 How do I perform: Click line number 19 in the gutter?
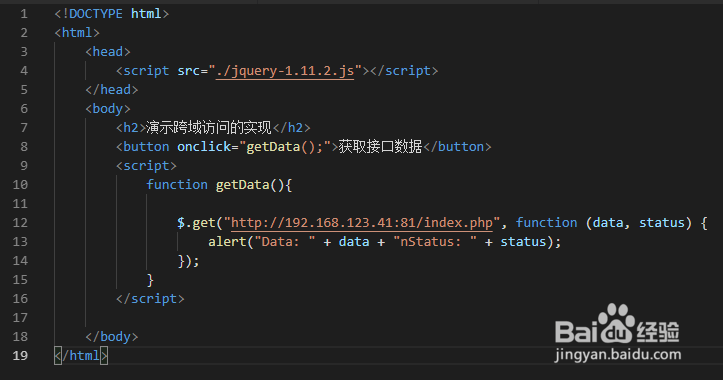tap(20, 356)
